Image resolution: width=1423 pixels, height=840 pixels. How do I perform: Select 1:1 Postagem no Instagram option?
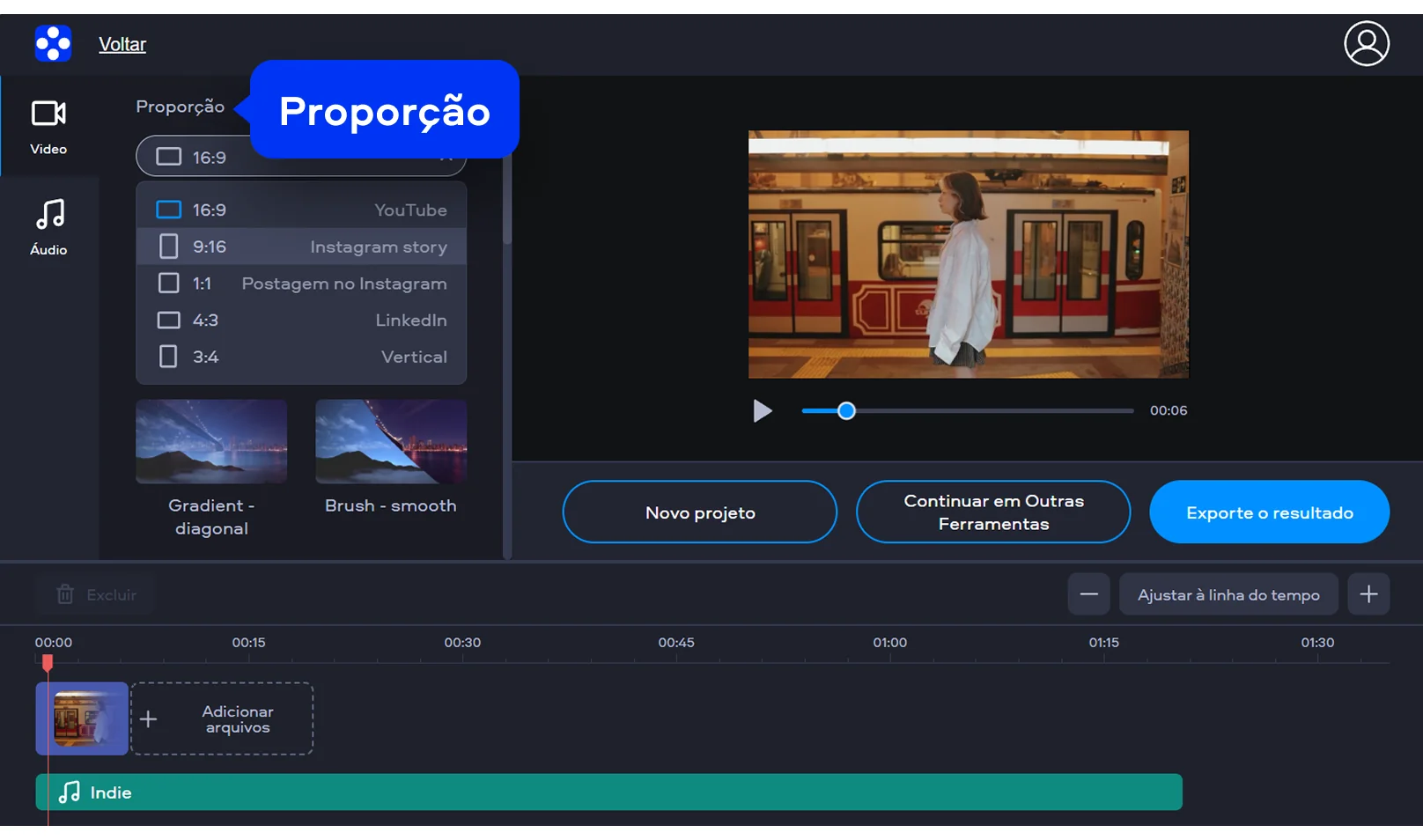[300, 284]
